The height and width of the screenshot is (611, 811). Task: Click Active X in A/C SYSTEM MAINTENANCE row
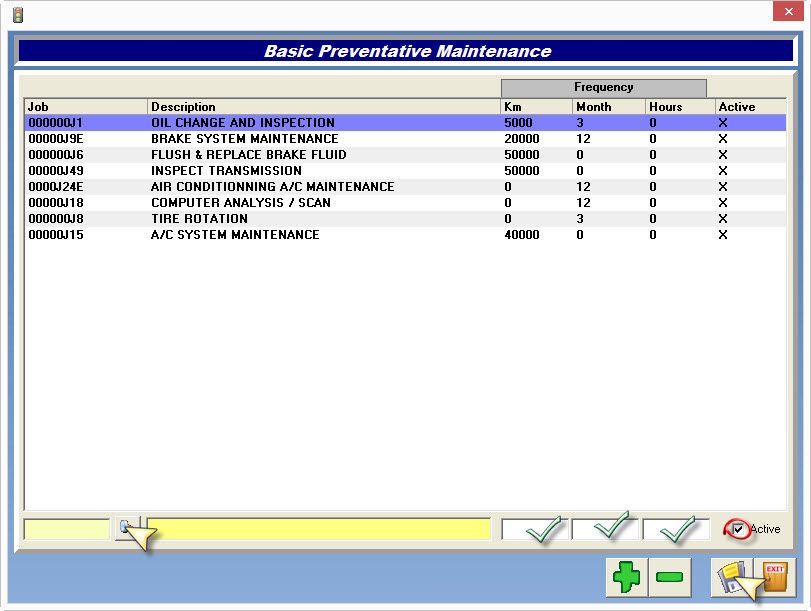pyautogui.click(x=723, y=235)
